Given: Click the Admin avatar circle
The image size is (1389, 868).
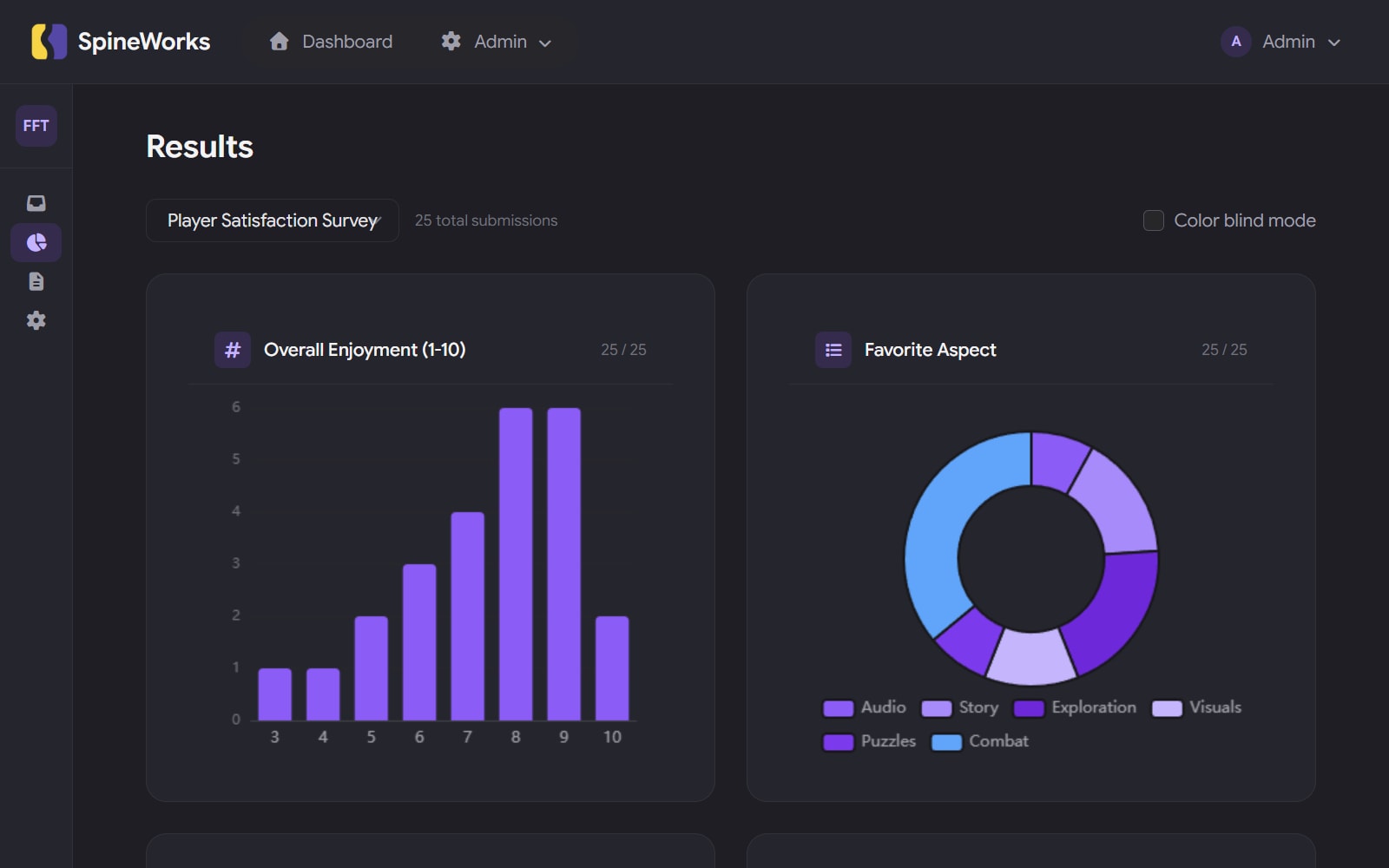Looking at the screenshot, I should point(1235,41).
